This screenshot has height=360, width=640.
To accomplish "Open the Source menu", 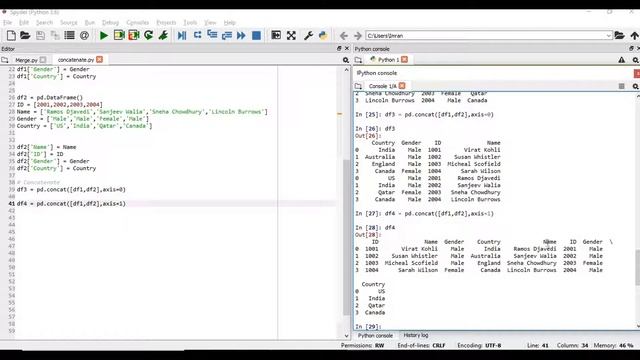I will coord(69,22).
